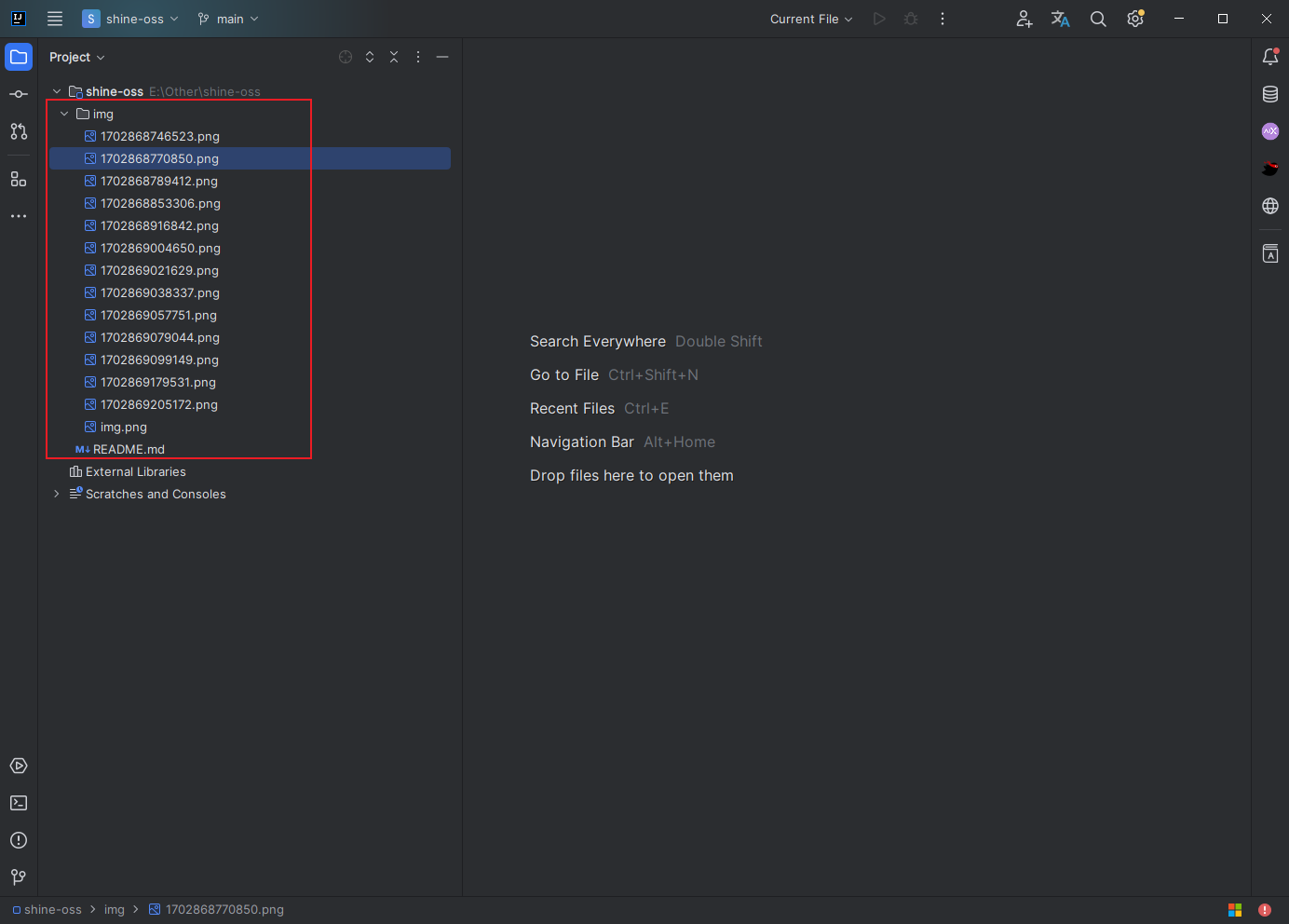Click the colorful squares status bar icon
This screenshot has width=1289, height=924.
point(1235,910)
